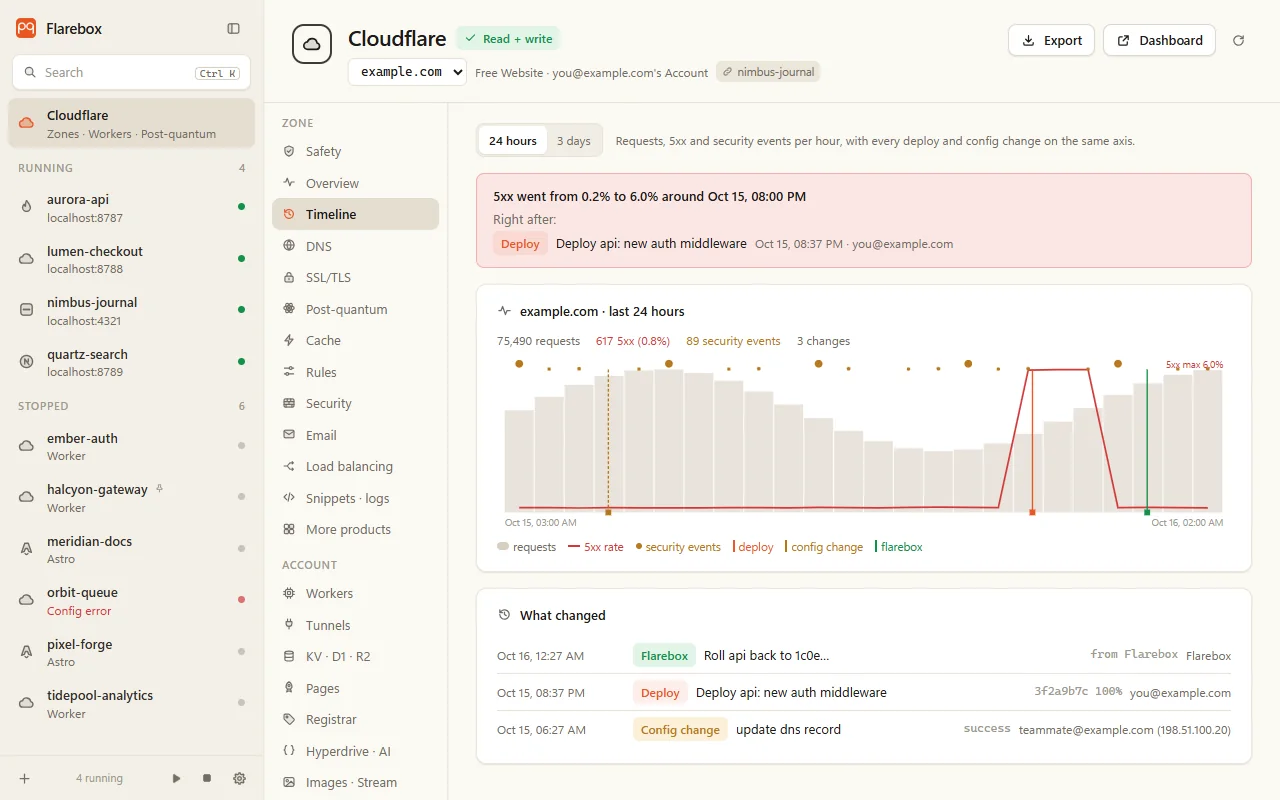Select the 24 hours range
1280x800 pixels.
(513, 141)
